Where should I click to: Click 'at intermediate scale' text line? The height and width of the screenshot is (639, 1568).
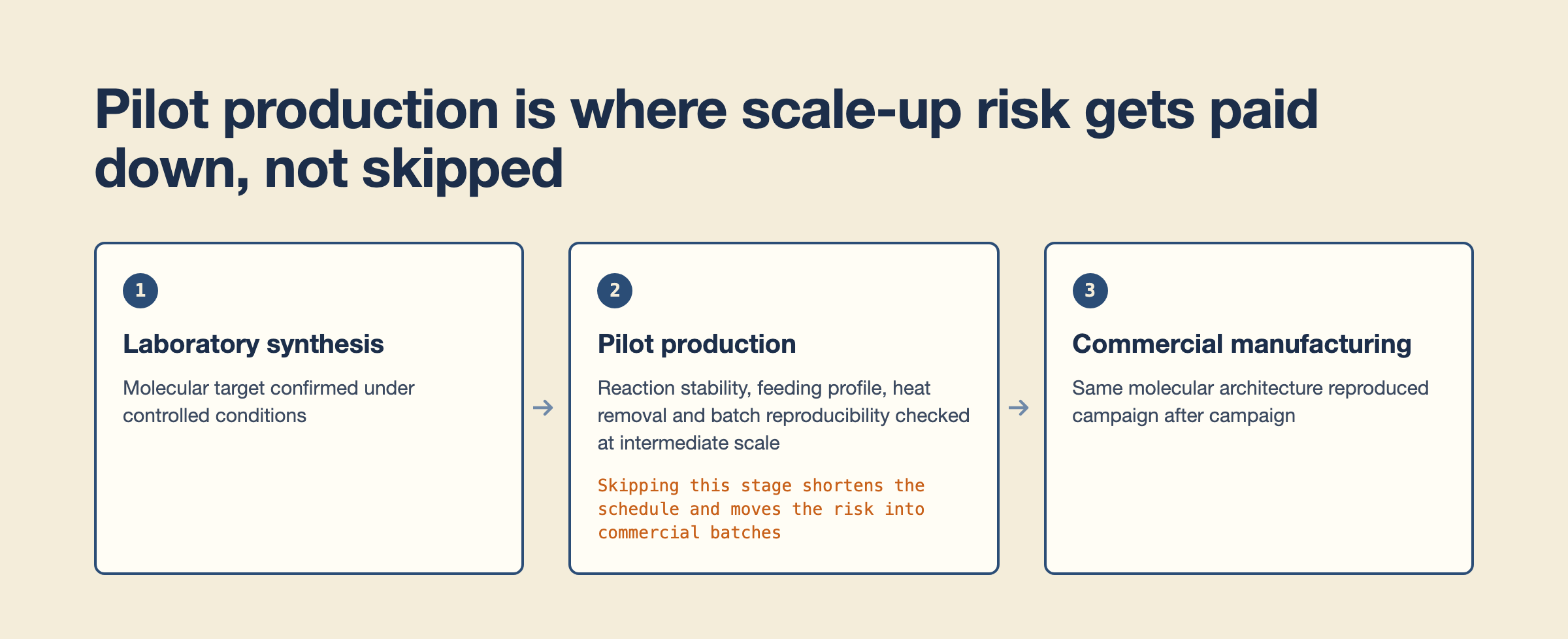689,443
